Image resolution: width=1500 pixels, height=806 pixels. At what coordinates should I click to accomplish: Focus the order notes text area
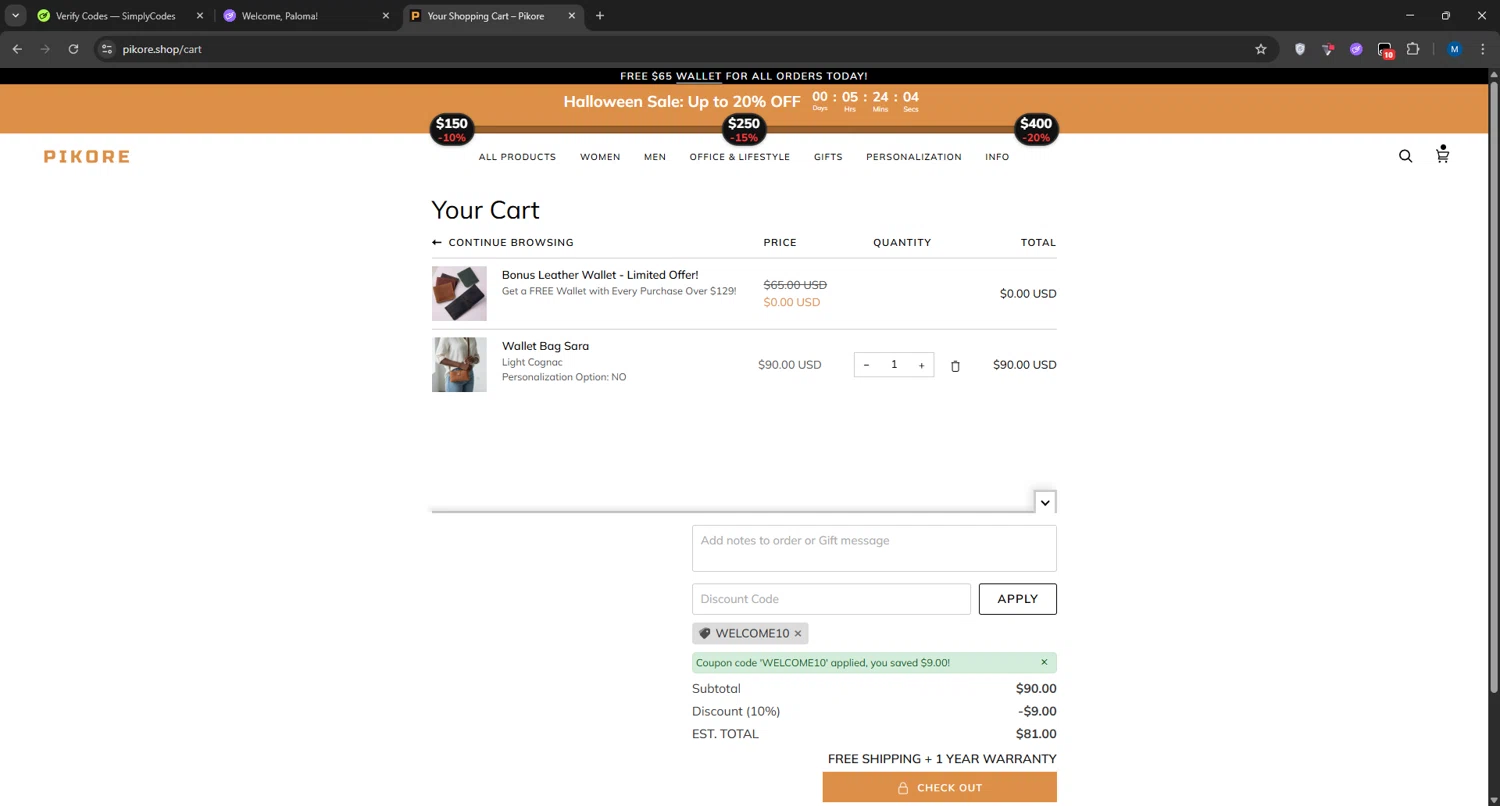(874, 548)
